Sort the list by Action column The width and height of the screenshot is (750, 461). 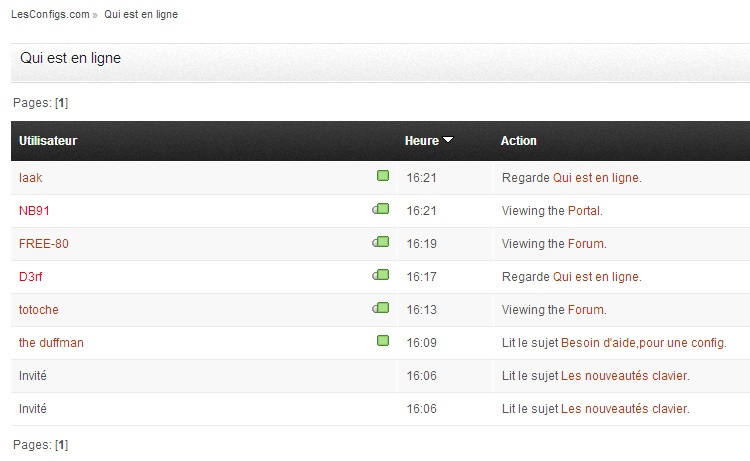518,141
